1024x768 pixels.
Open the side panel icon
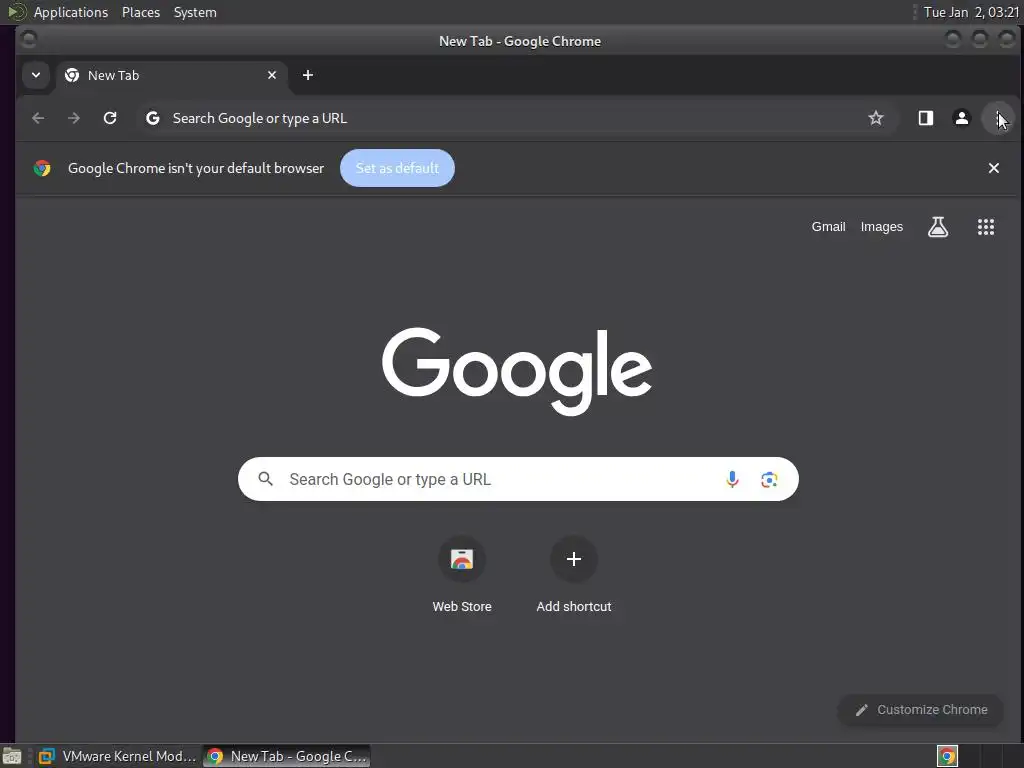pyautogui.click(x=925, y=118)
